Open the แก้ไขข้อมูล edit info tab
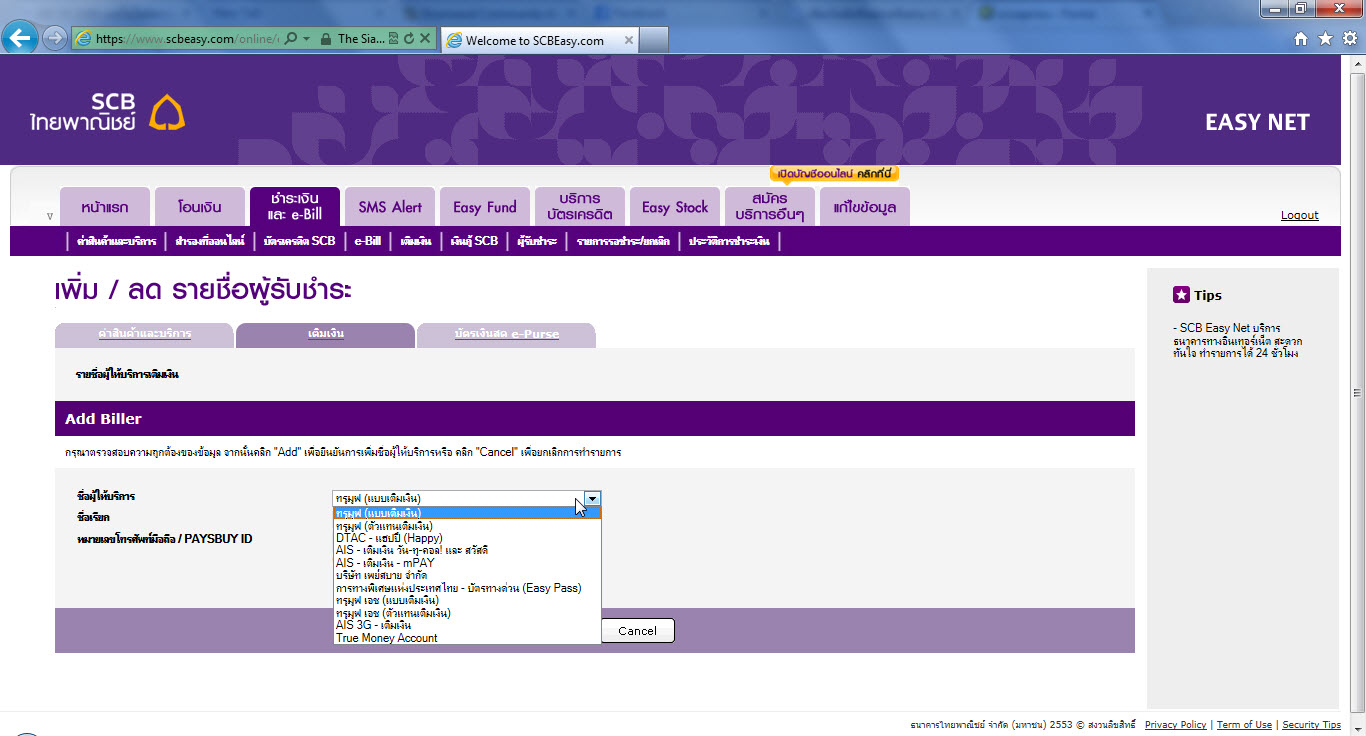Image resolution: width=1366 pixels, height=736 pixels. click(x=865, y=207)
